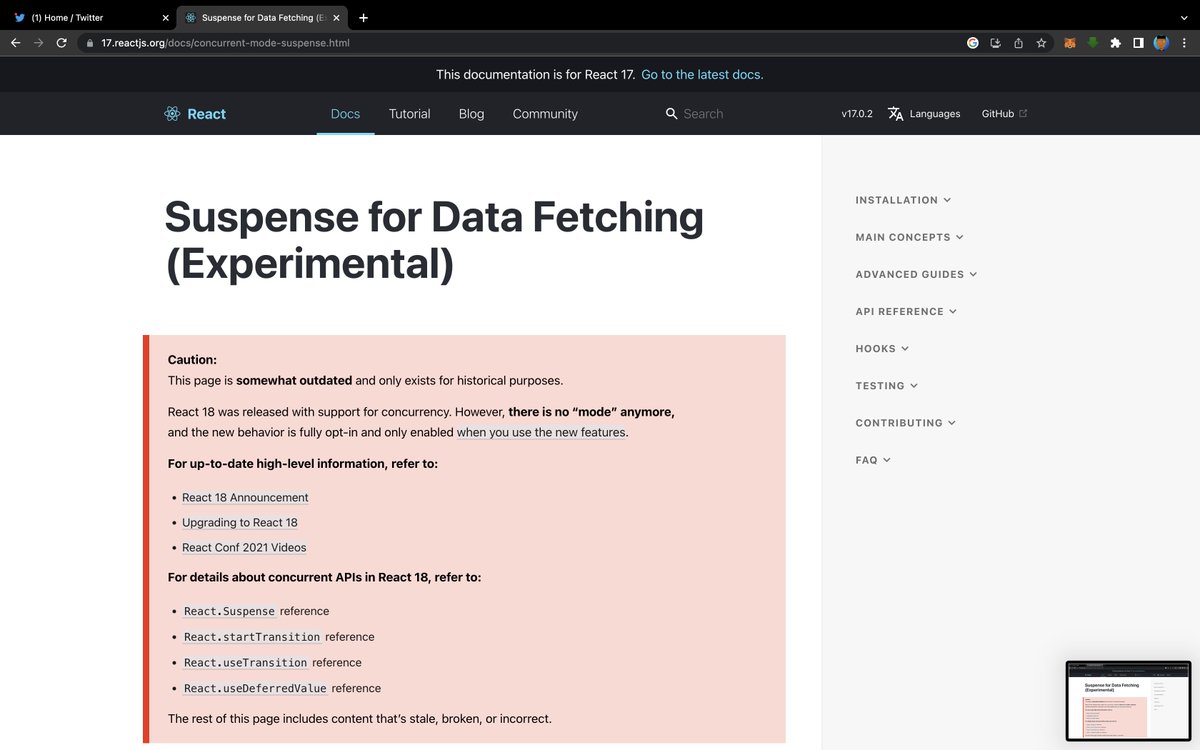This screenshot has height=750, width=1200.
Task: Bookmark this page with the star icon
Action: [1041, 43]
